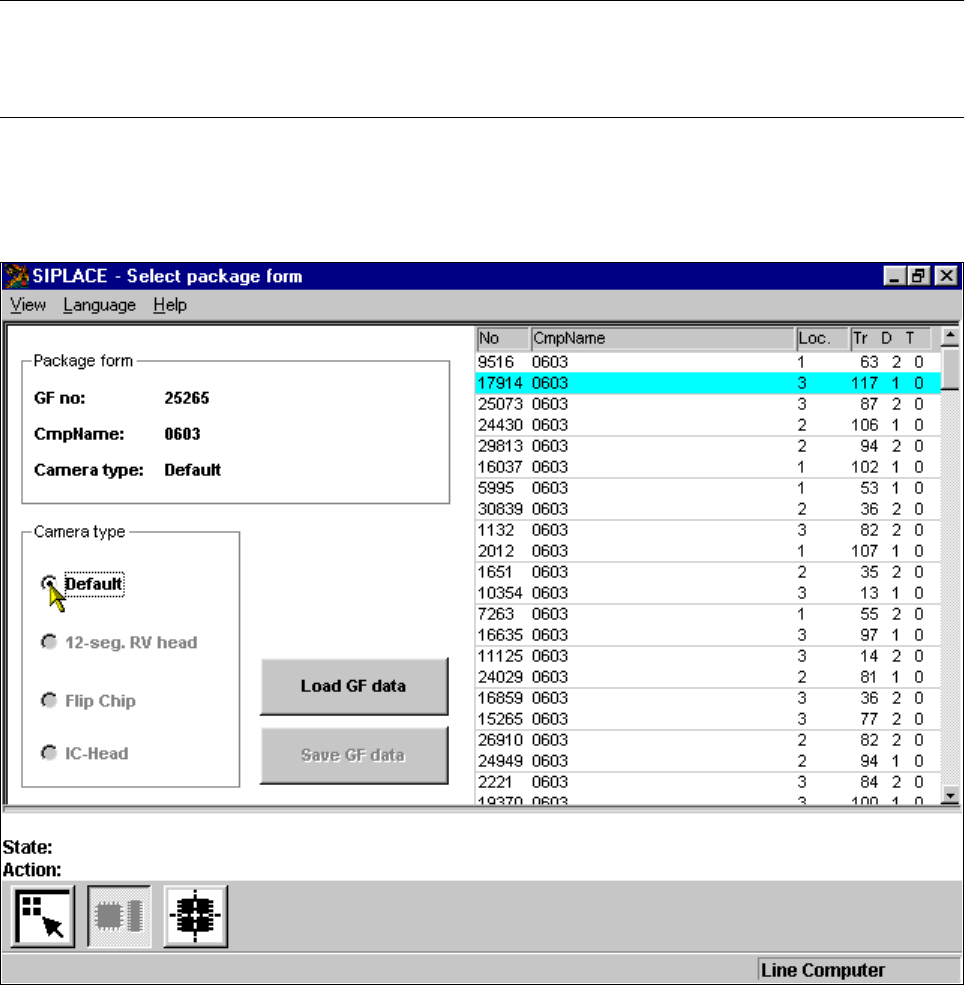Select the Default camera type radio button
This screenshot has height=985, width=965.
point(49,584)
